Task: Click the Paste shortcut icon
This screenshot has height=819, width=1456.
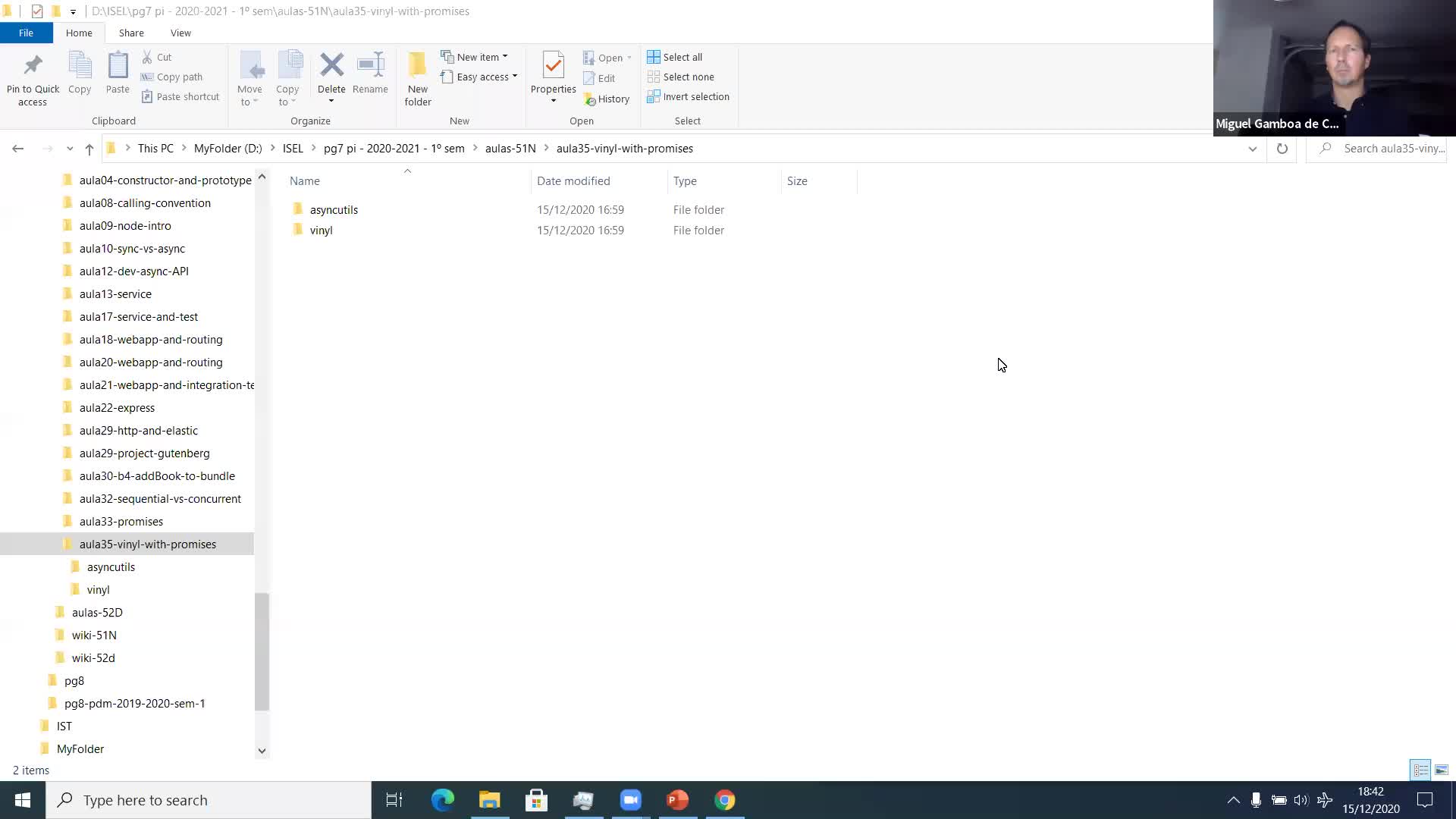Action: pos(180,96)
